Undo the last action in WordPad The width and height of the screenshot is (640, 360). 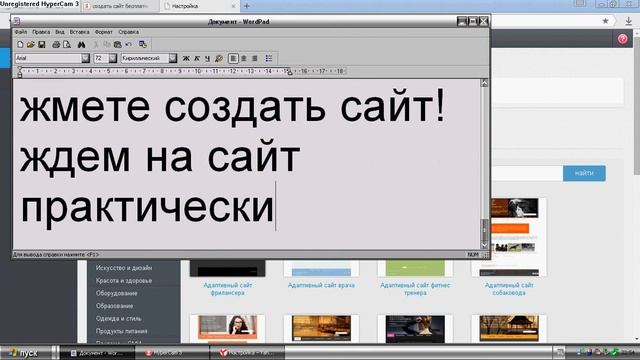pos(129,44)
